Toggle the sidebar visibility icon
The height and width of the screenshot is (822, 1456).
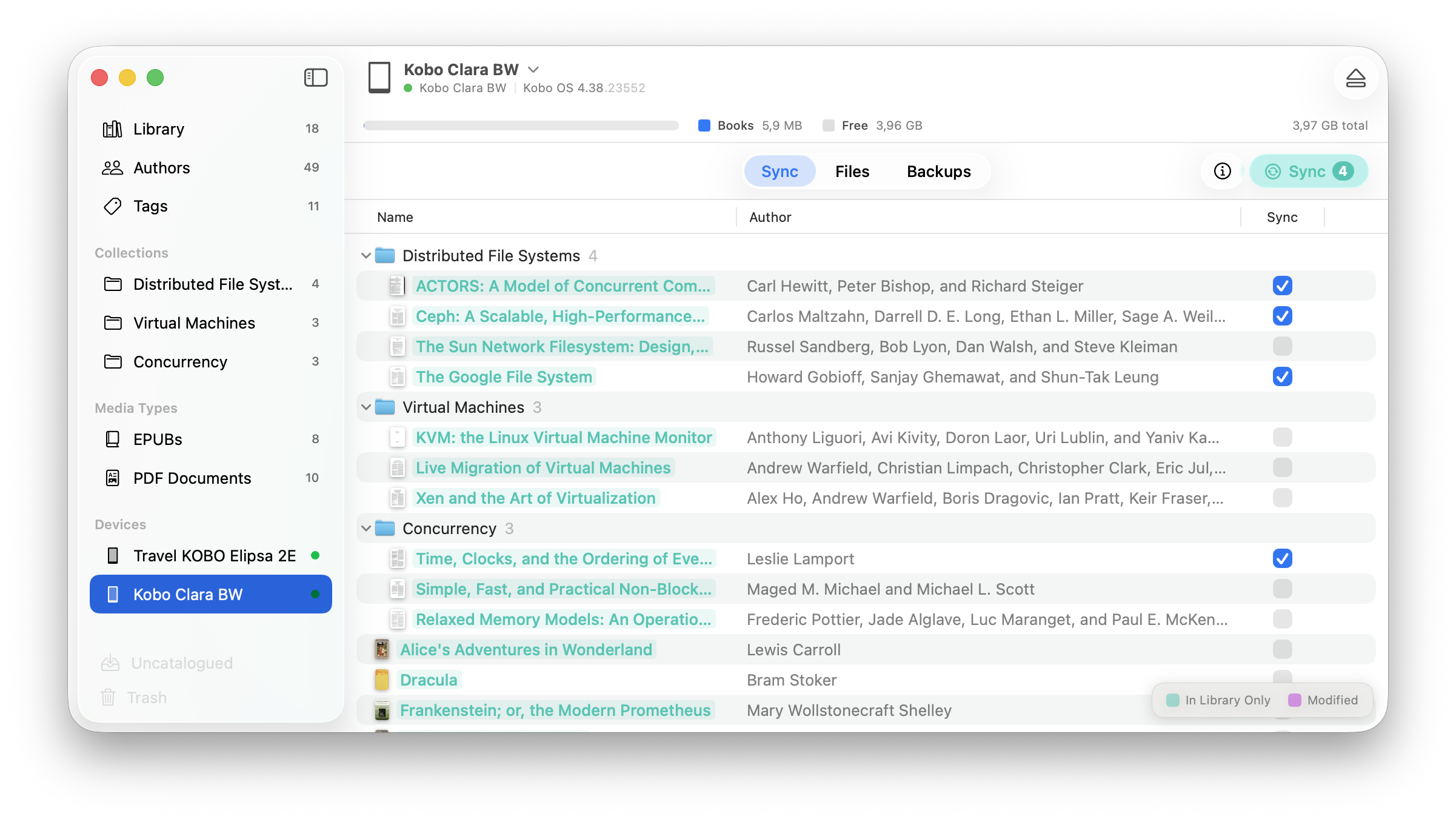[316, 78]
